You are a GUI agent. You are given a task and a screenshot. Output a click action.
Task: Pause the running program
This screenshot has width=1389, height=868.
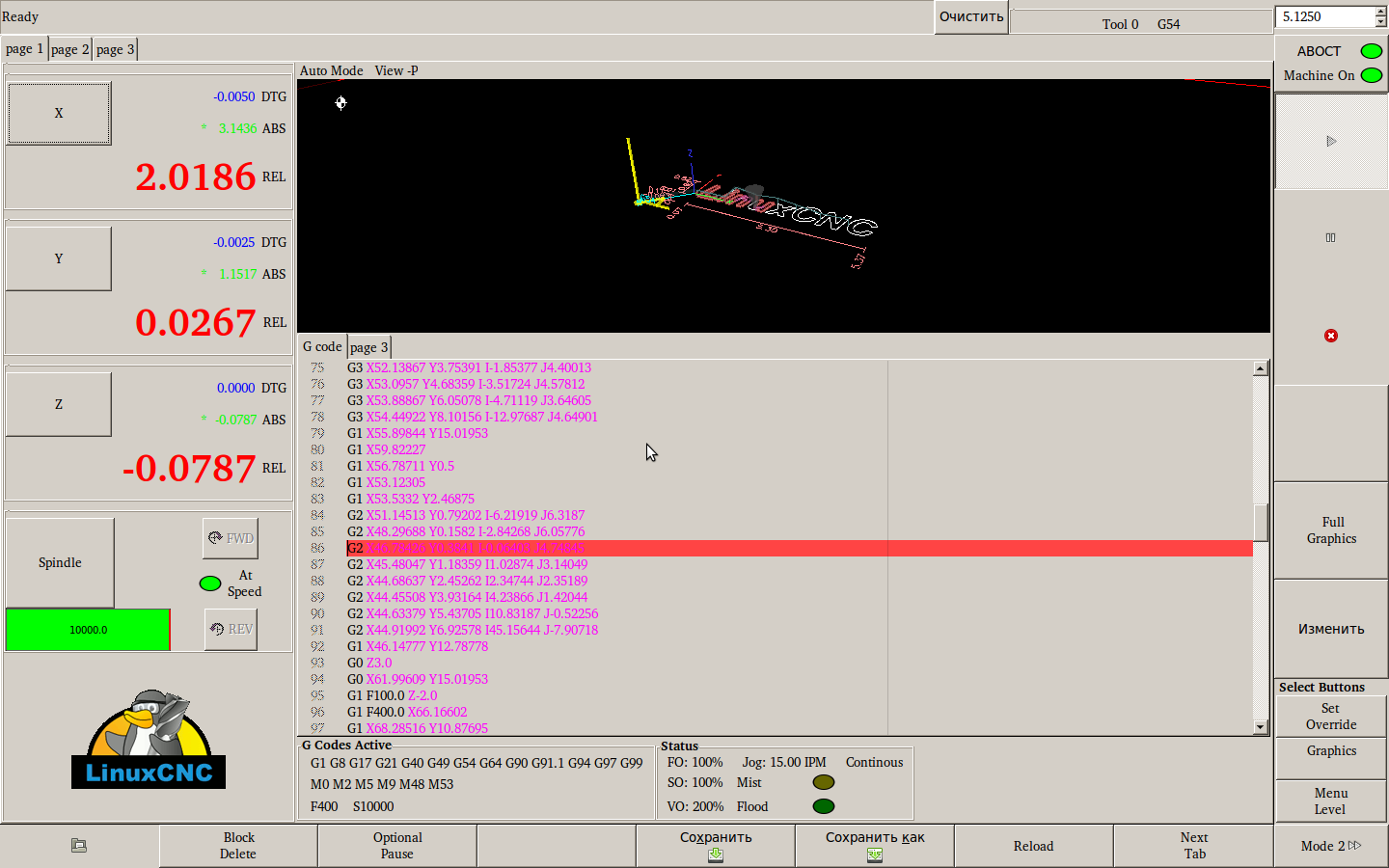(1331, 238)
